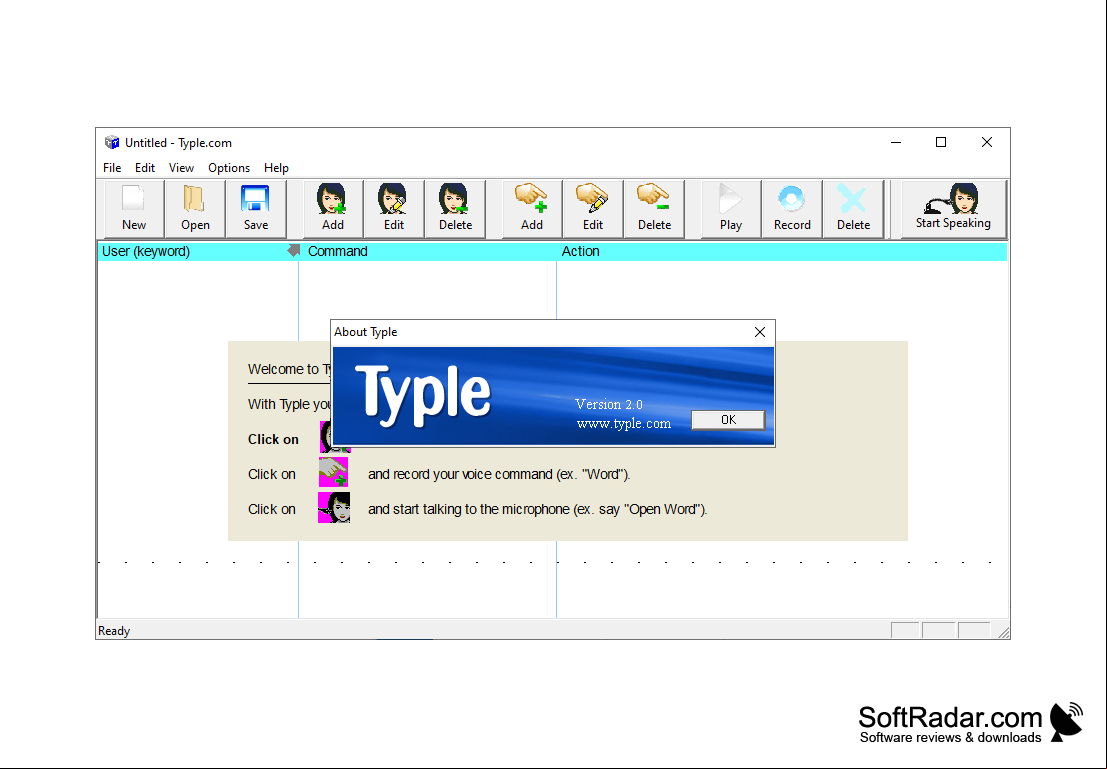Click the window resize grip in status bar
This screenshot has height=769, width=1107.
coord(1003,632)
